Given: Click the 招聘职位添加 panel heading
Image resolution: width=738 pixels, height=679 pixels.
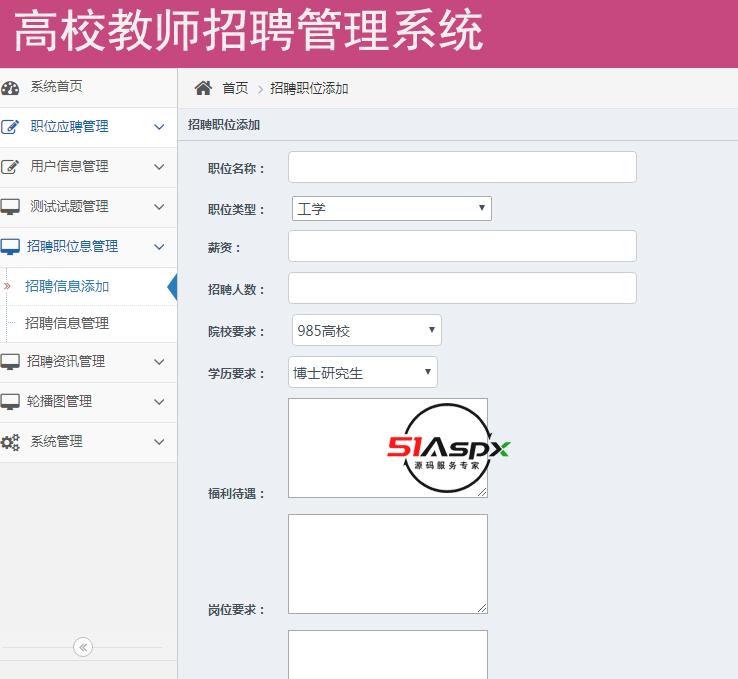Looking at the screenshot, I should 224,125.
